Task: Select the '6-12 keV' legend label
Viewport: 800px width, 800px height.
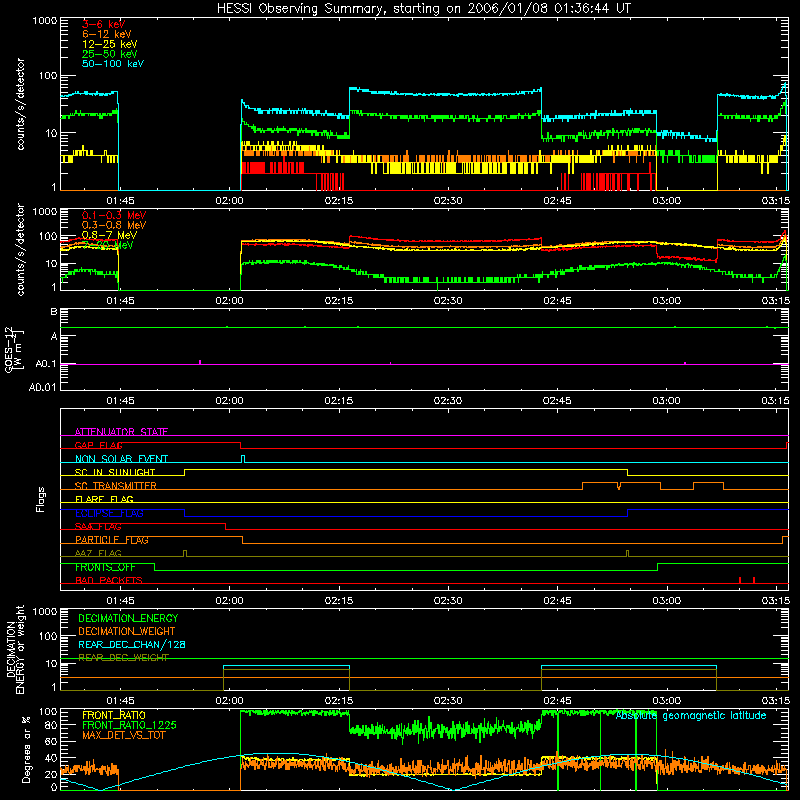Action: [x=107, y=34]
